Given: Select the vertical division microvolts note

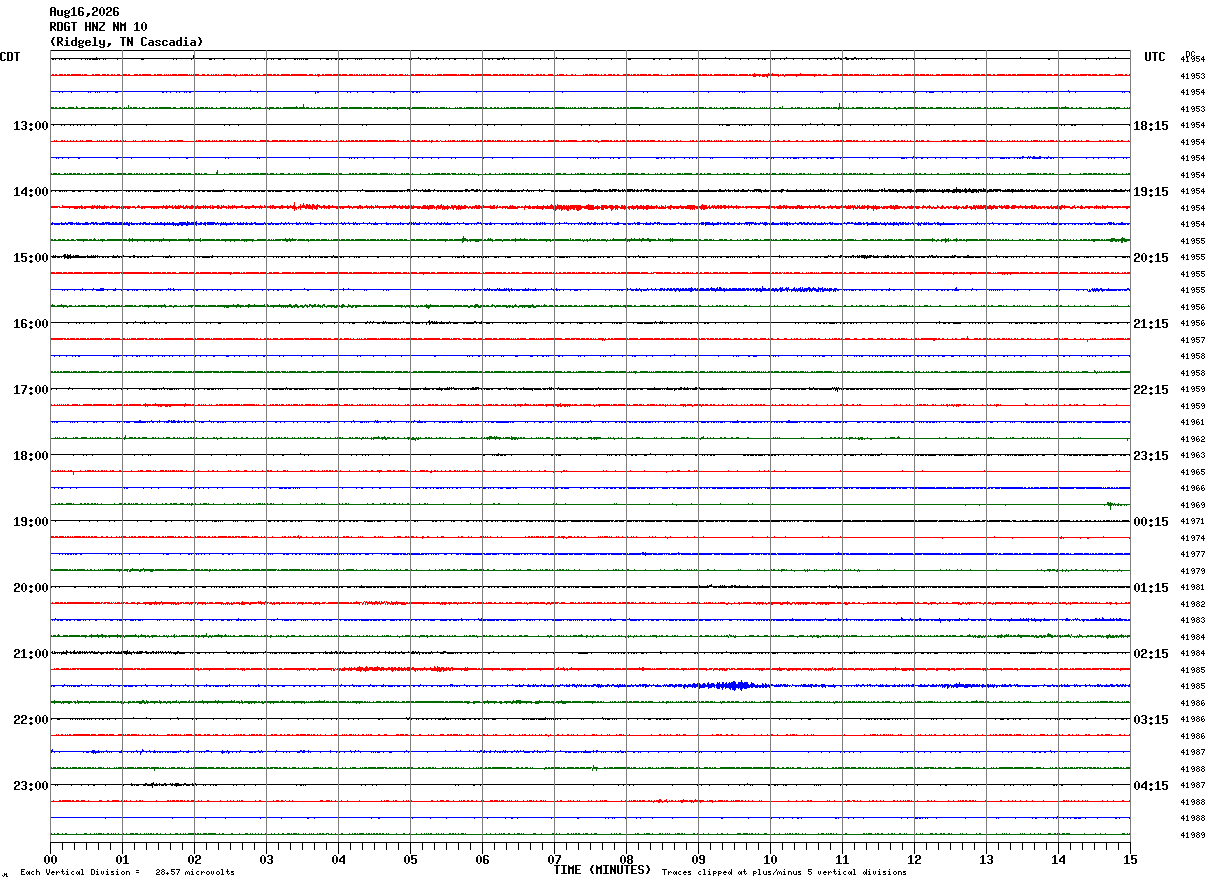Looking at the screenshot, I should [127, 873].
